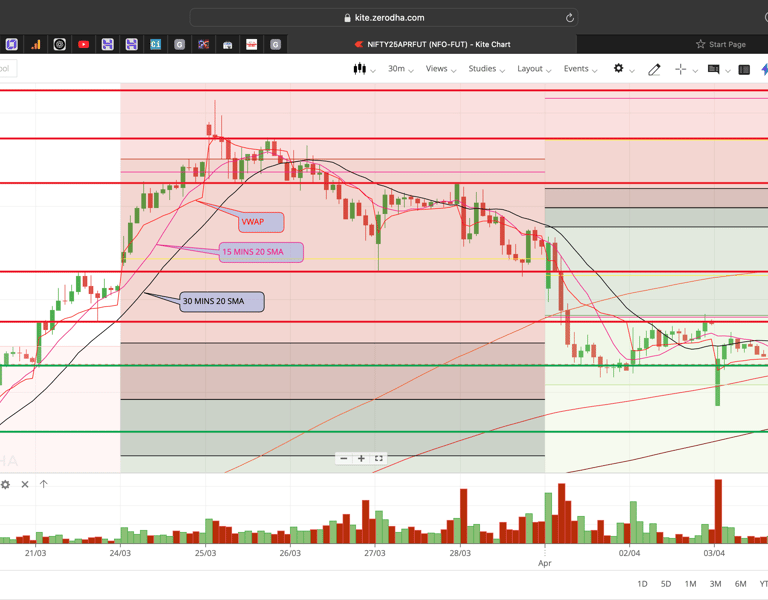Viewport: 768px width, 600px height.
Task: Select the 6M range
Action: click(x=741, y=584)
